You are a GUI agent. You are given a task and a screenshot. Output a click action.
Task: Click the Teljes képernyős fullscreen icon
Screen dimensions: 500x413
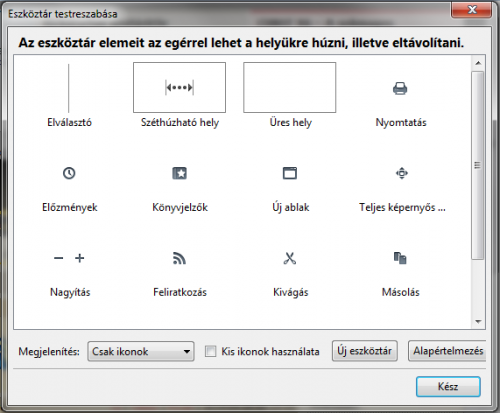pos(402,173)
